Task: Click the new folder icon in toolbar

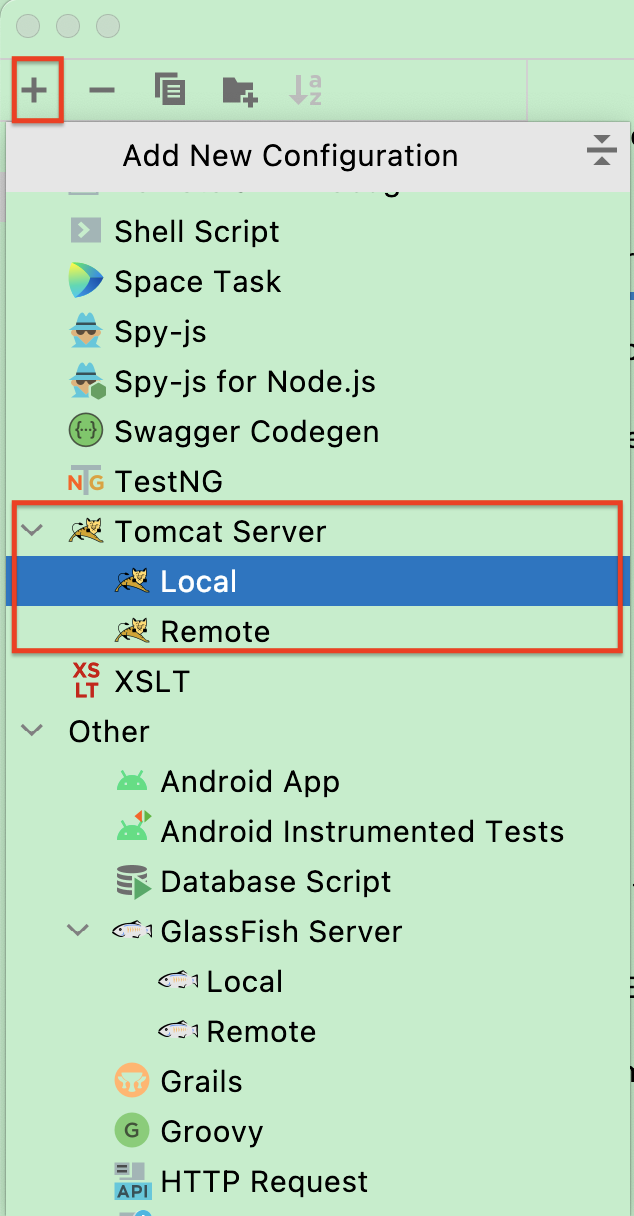Action: [240, 91]
